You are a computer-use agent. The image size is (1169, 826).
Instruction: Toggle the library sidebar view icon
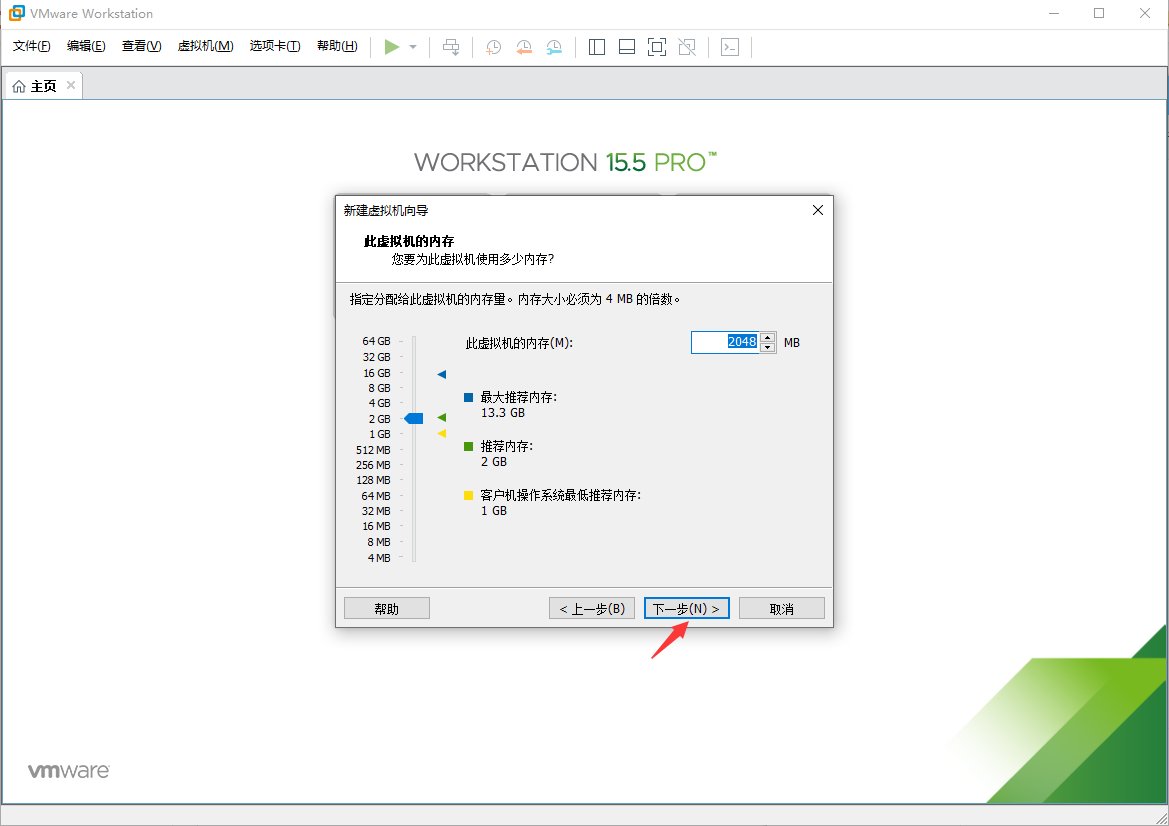[x=596, y=47]
